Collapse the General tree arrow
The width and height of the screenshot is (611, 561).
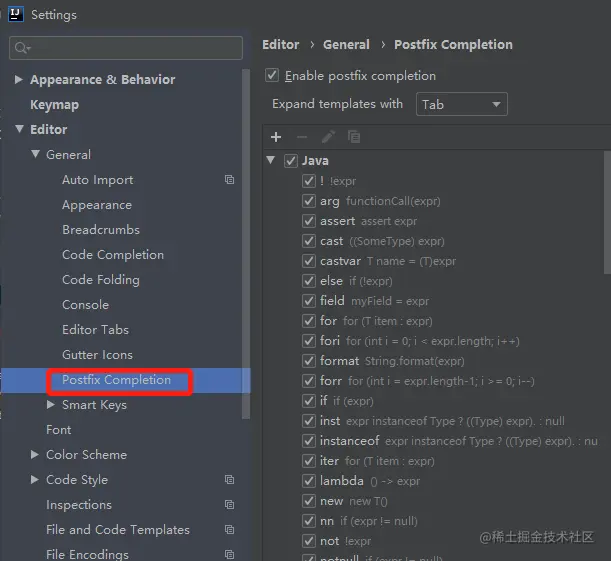[35, 154]
